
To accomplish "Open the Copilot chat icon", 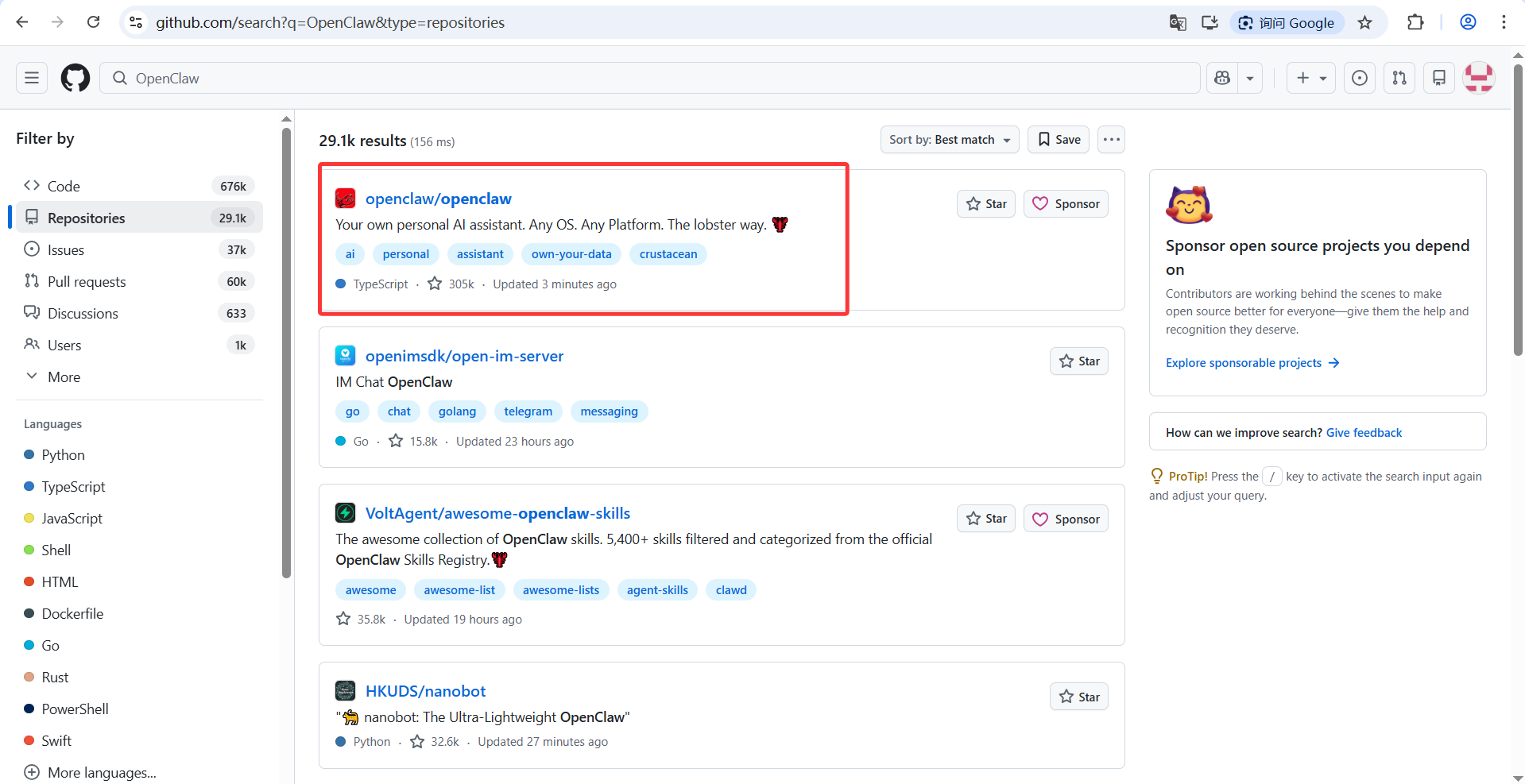I will (x=1222, y=78).
